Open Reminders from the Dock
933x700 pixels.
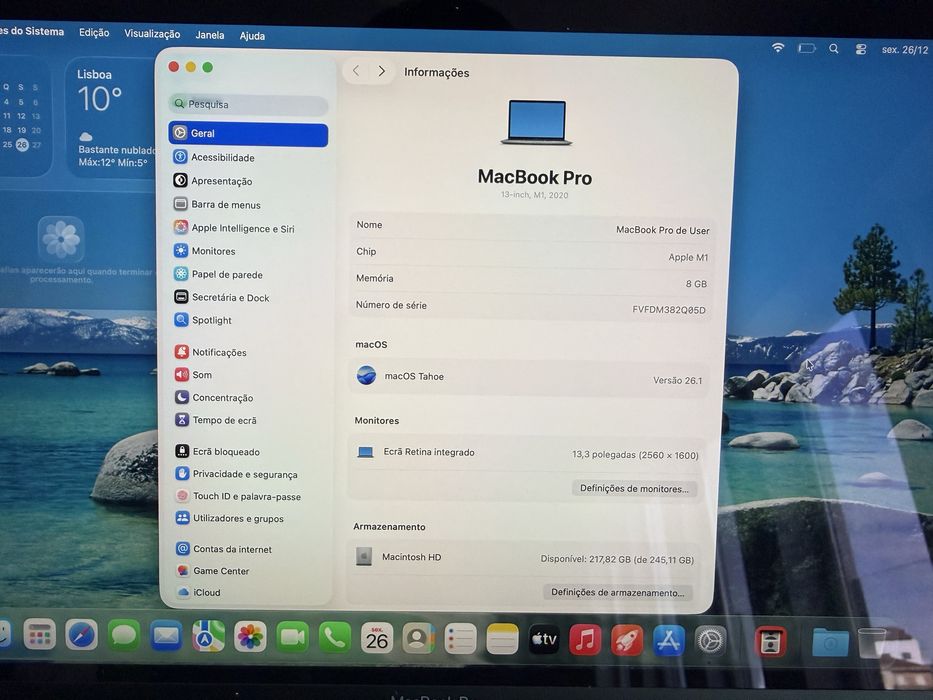click(x=461, y=639)
